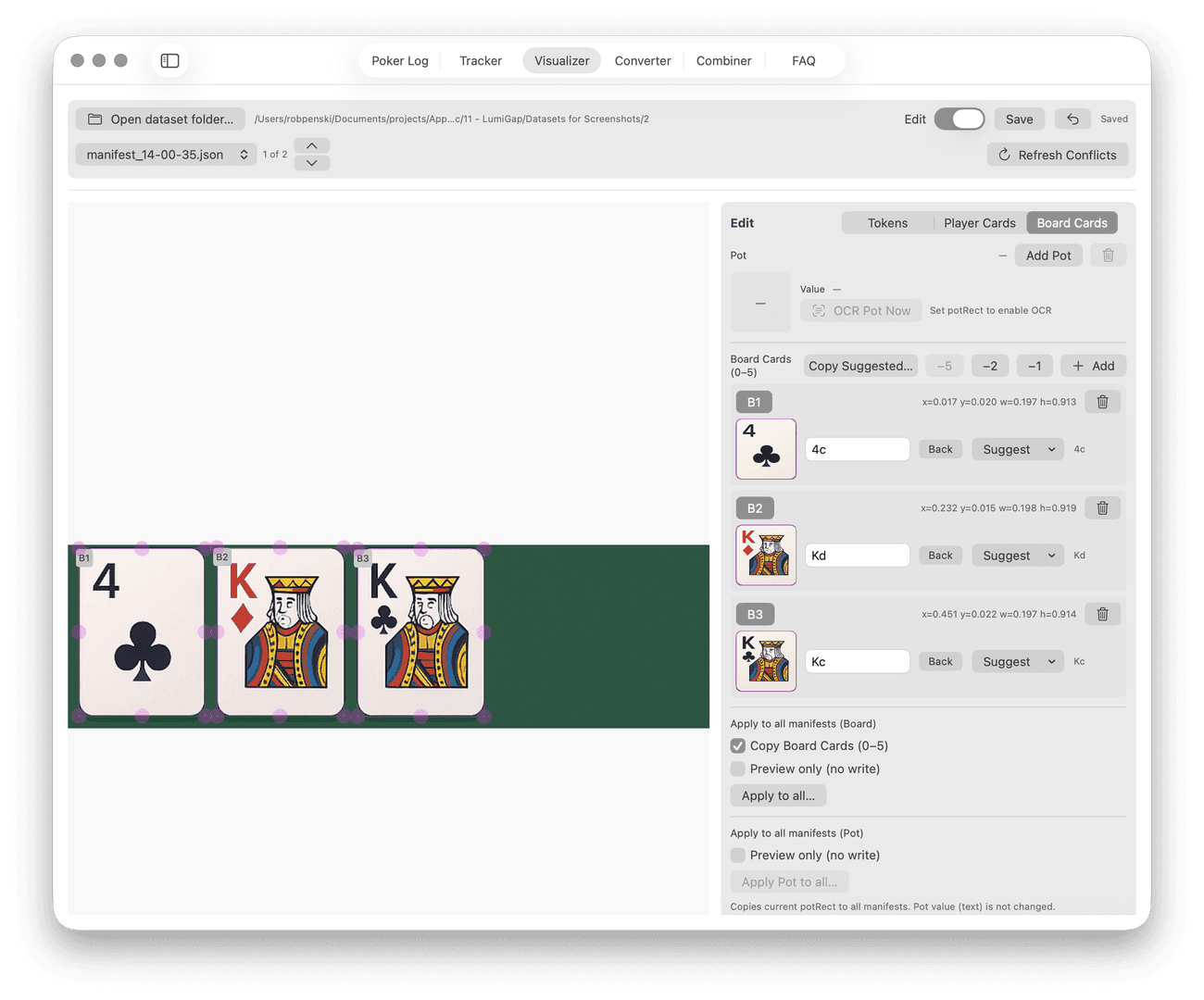The image size is (1204, 1000).
Task: Switch to the Tracker tab
Action: click(481, 61)
